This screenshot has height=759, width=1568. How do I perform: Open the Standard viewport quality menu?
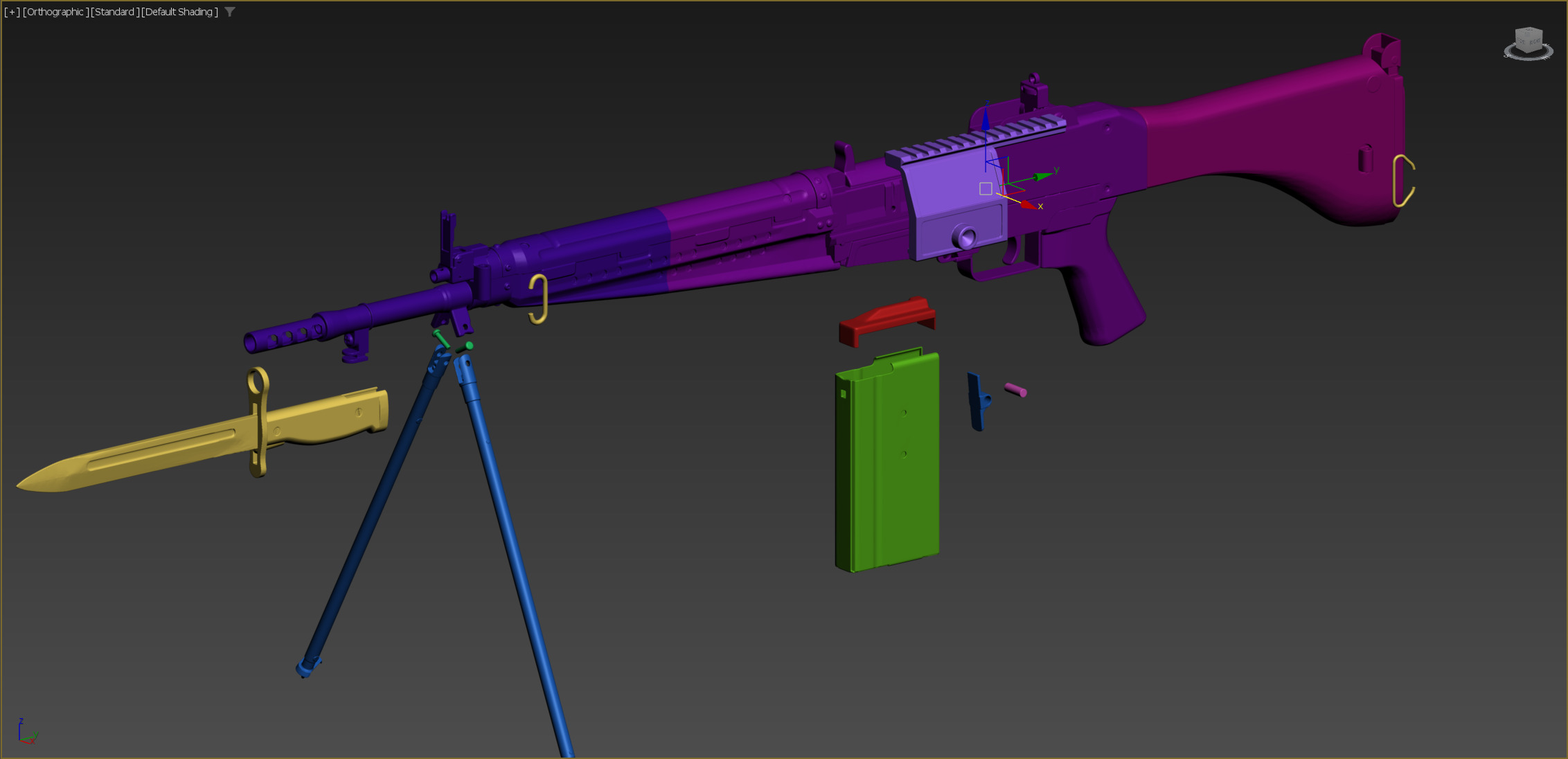(x=115, y=12)
